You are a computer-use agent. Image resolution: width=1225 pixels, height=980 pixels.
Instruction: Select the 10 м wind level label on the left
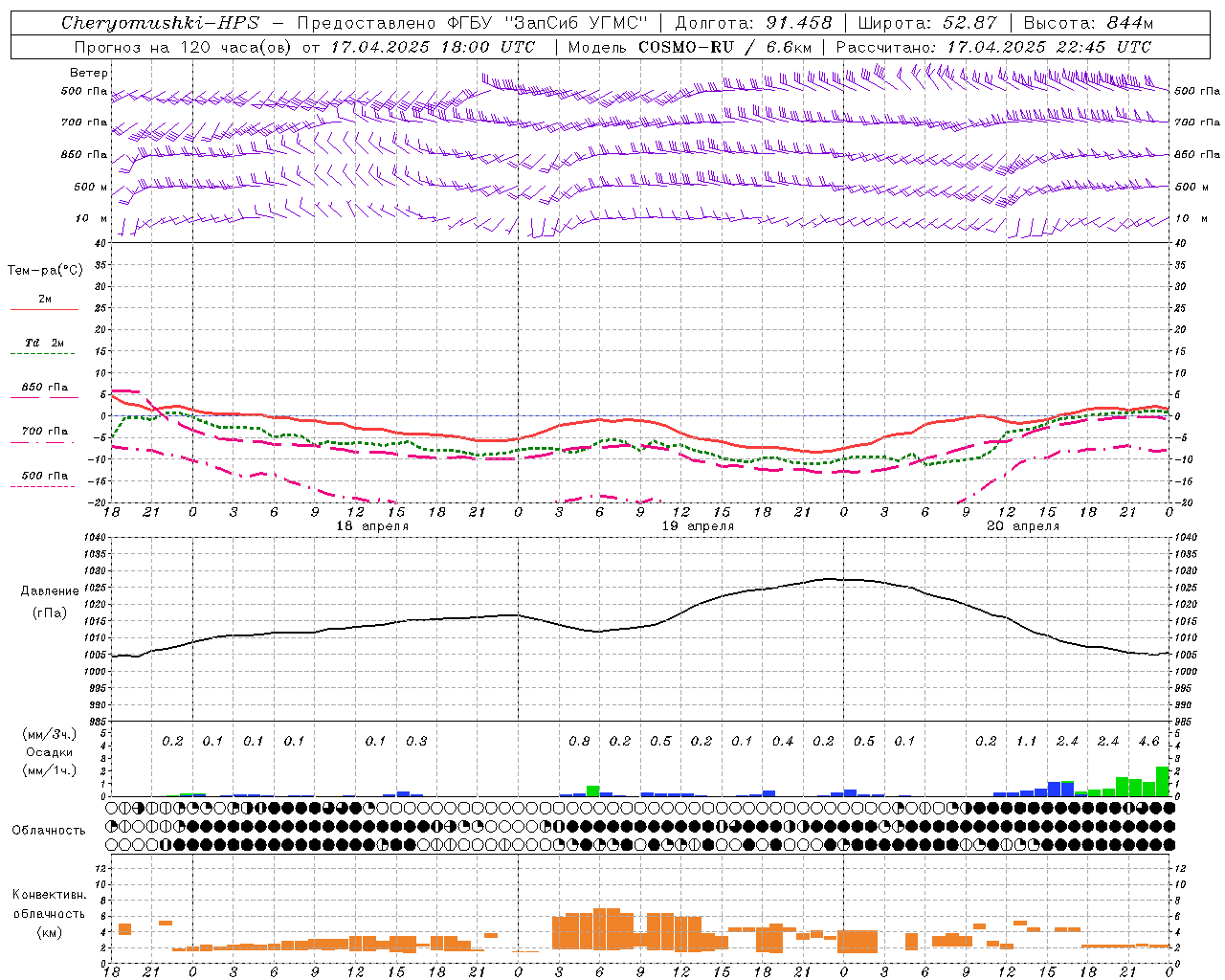point(92,218)
